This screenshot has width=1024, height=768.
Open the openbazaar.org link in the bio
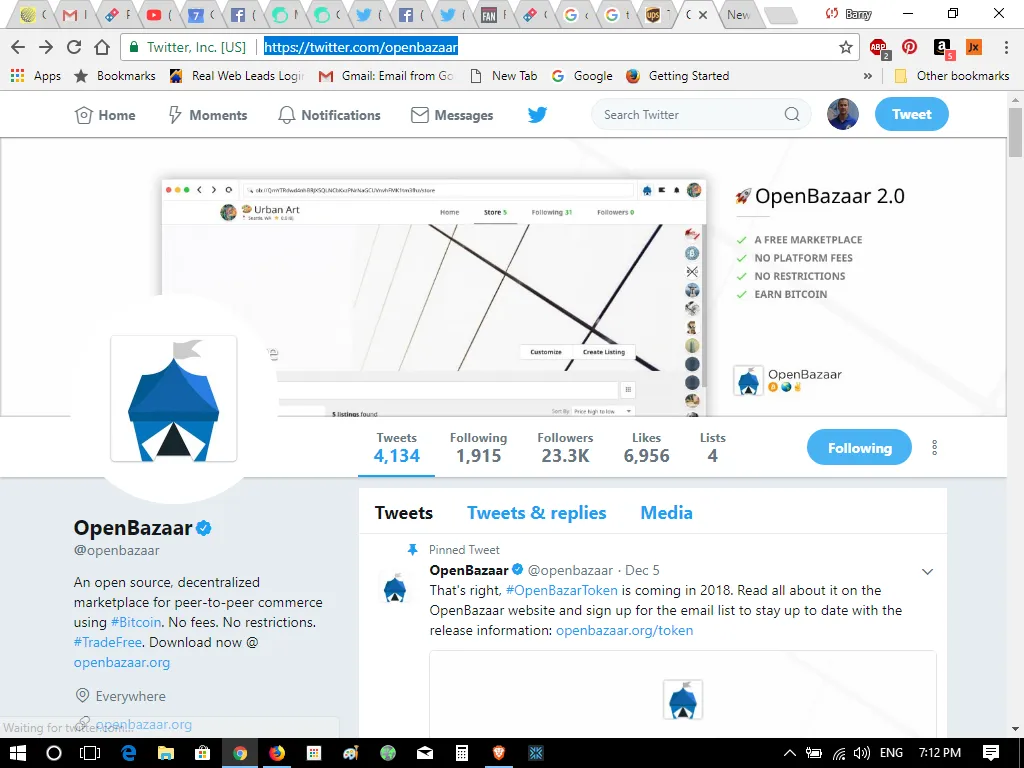coord(121,662)
